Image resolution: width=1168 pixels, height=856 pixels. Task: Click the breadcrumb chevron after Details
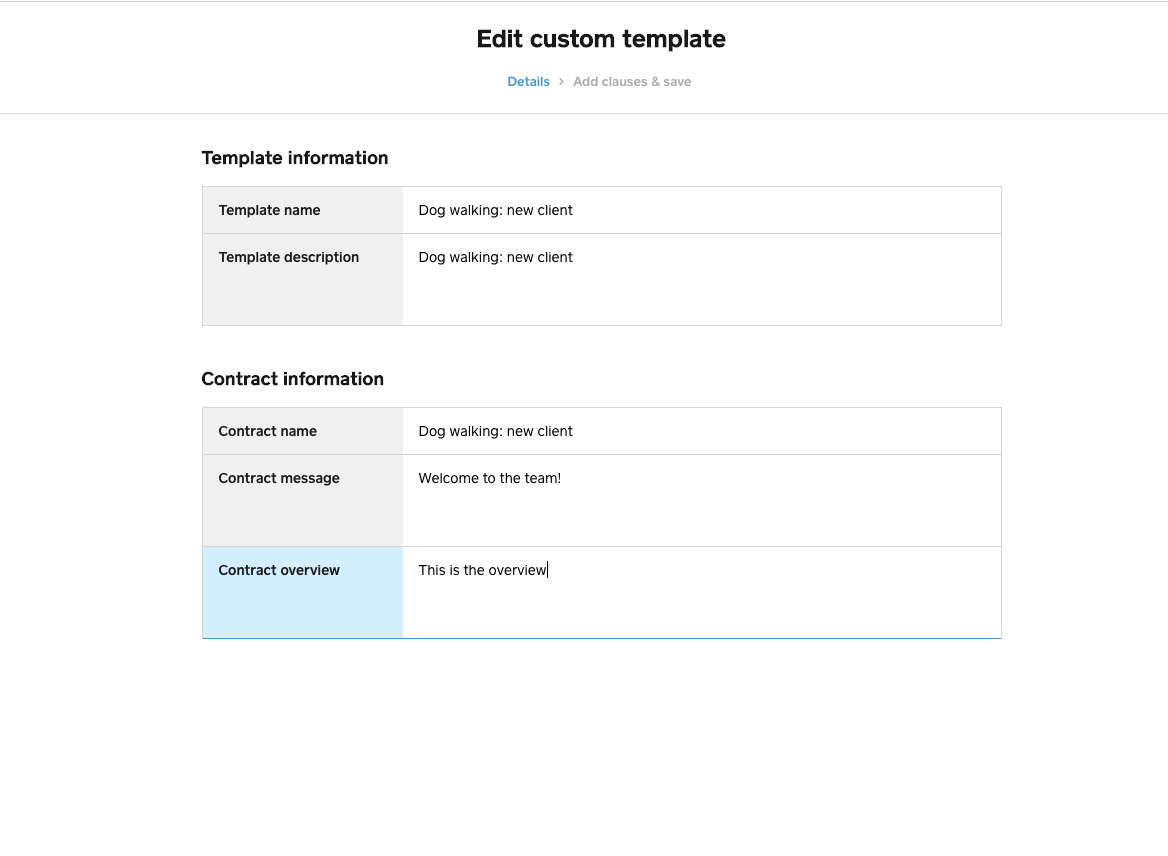[x=562, y=82]
